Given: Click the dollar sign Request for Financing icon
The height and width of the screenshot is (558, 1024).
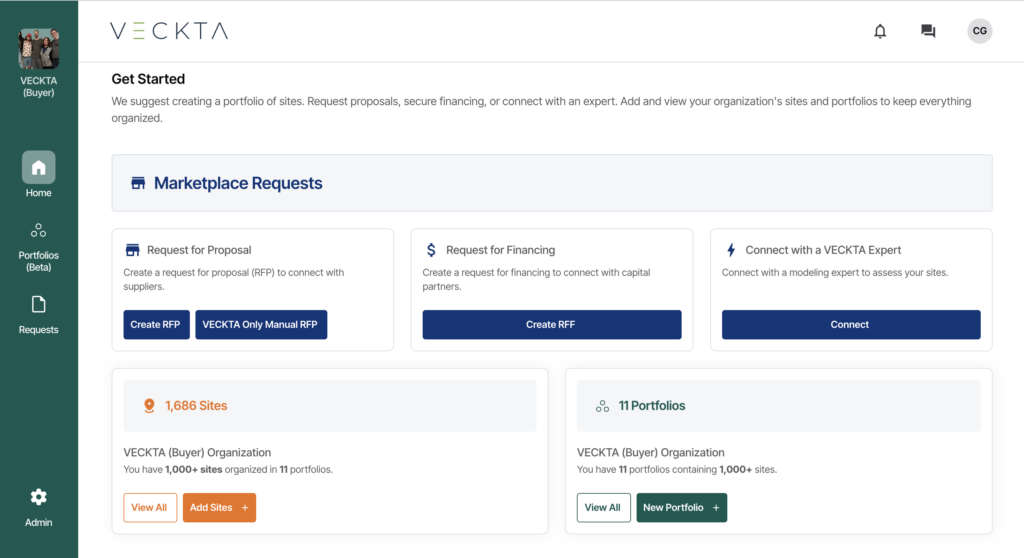Looking at the screenshot, I should [x=431, y=250].
